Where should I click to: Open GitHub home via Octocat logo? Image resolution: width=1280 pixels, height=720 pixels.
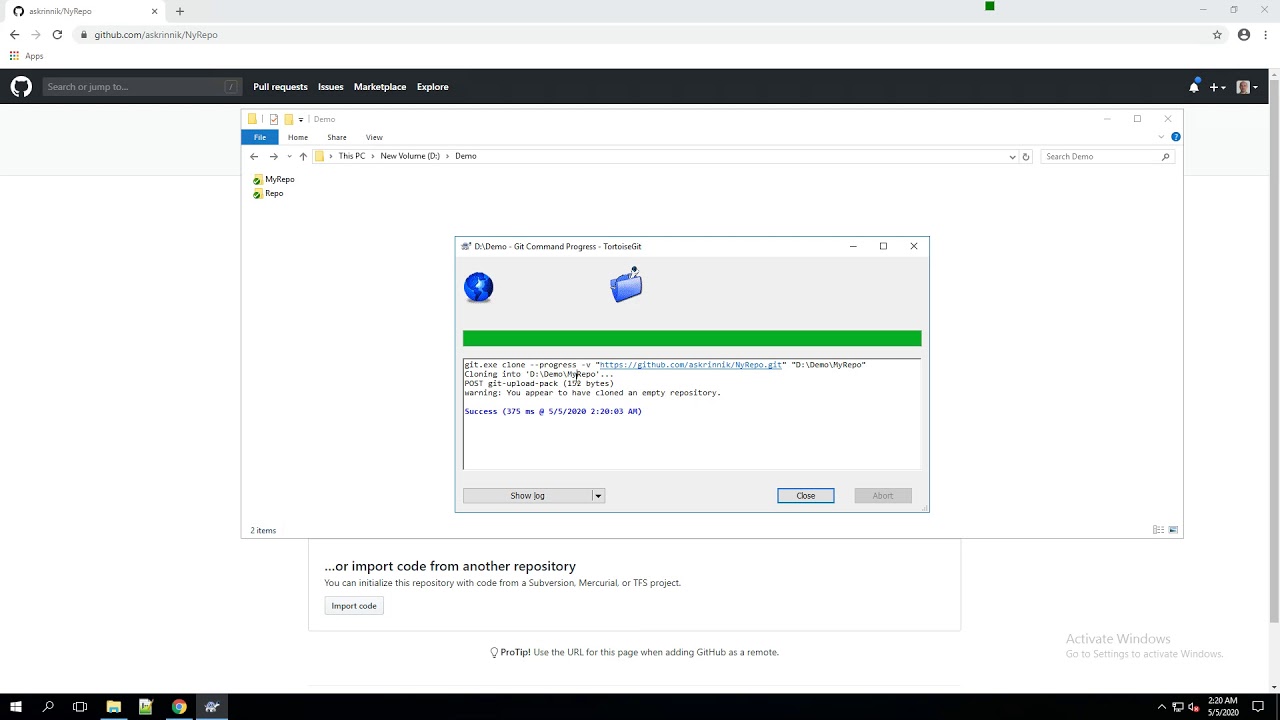(21, 87)
